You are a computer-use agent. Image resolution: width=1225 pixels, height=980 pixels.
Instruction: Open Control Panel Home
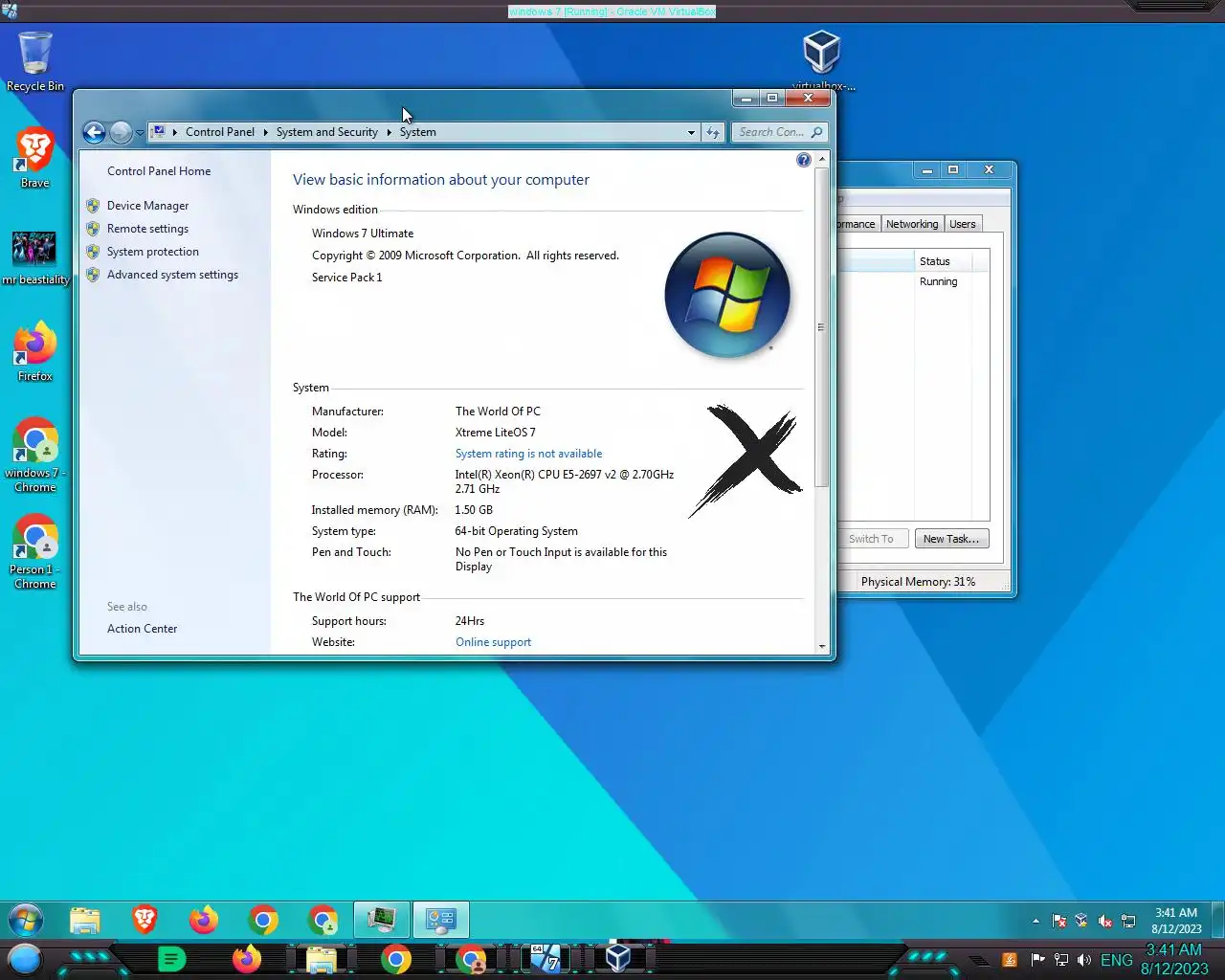159,171
